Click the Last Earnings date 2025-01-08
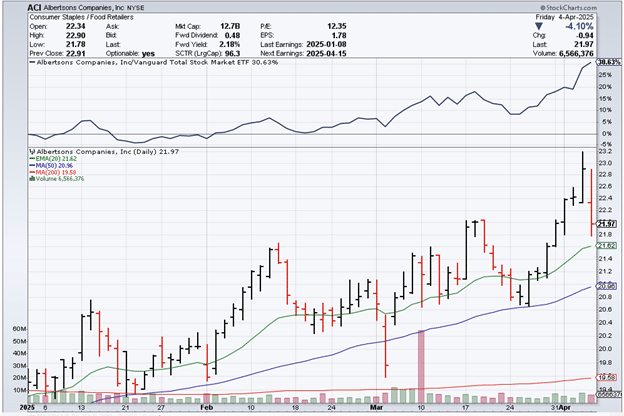Screen dimensions: 624x416 tap(326, 44)
